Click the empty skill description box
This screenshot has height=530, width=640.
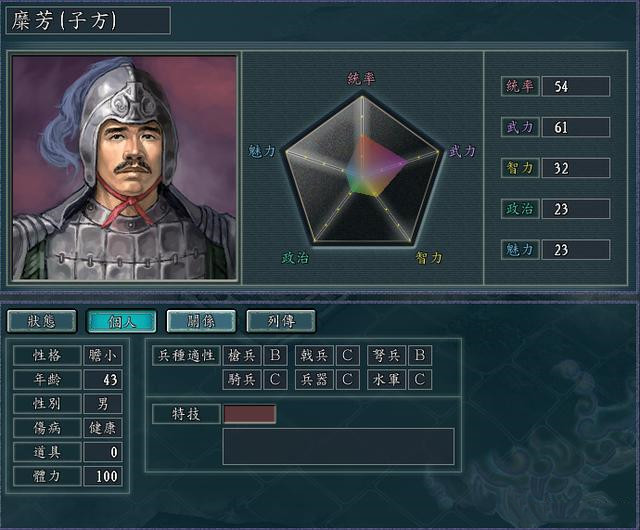338,446
